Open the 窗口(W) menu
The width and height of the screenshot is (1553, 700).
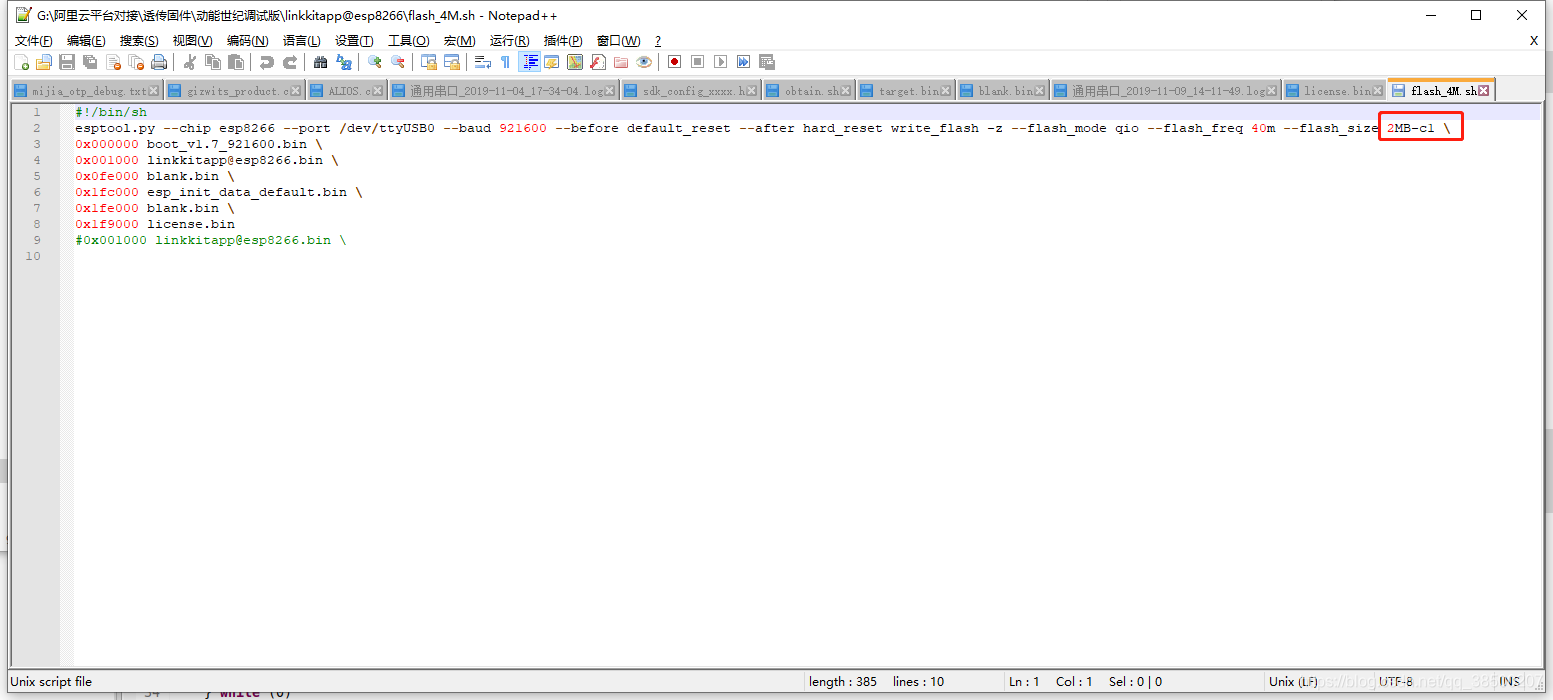click(618, 41)
